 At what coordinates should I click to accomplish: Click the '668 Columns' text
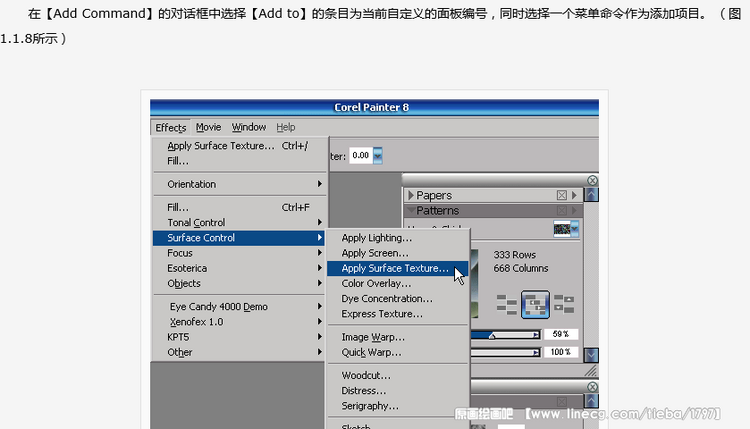[x=521, y=268]
